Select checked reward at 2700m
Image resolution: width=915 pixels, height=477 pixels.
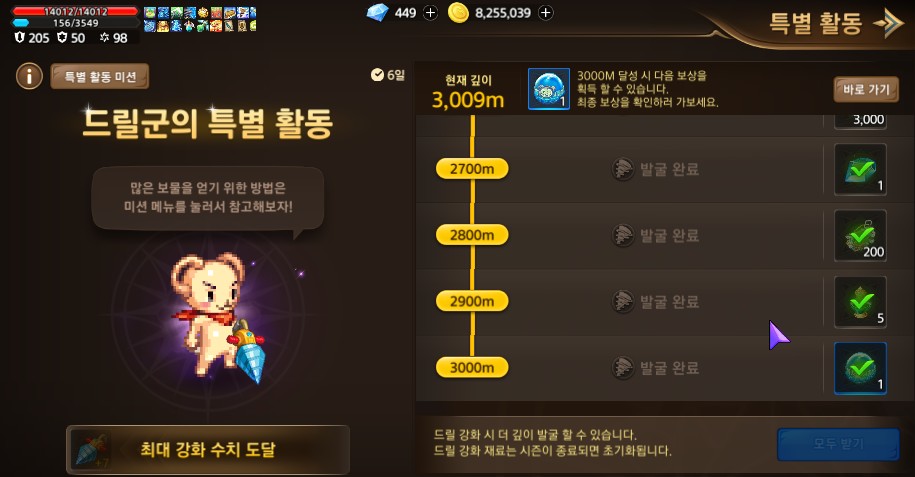click(860, 169)
